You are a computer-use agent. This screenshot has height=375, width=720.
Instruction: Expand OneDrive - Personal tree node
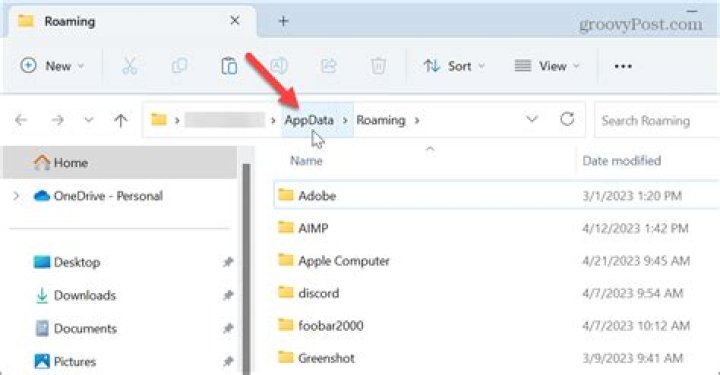(16, 196)
